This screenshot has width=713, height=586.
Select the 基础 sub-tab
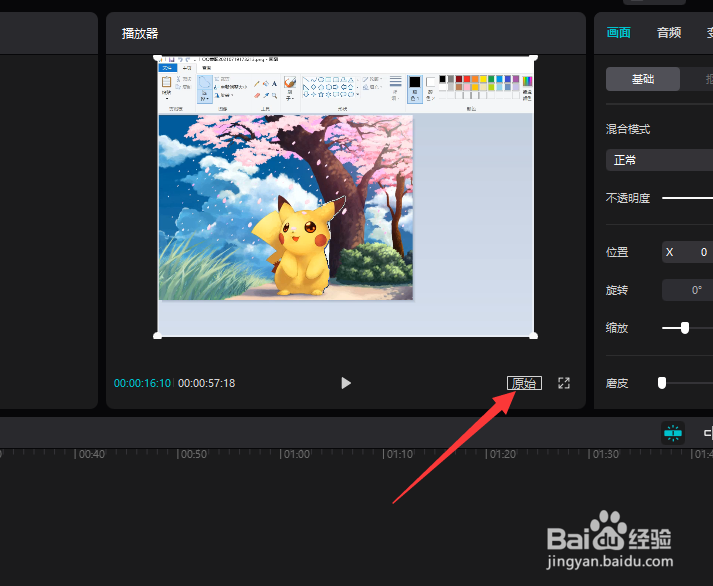point(643,79)
